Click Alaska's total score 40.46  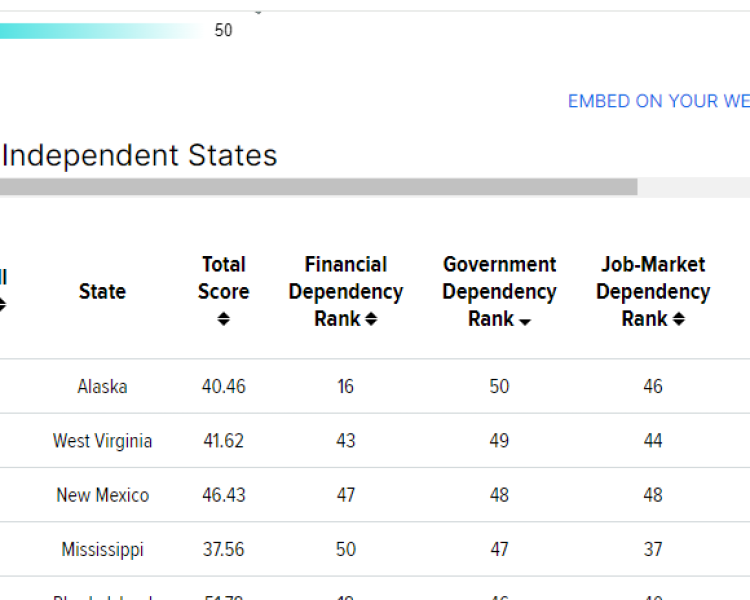tap(223, 387)
